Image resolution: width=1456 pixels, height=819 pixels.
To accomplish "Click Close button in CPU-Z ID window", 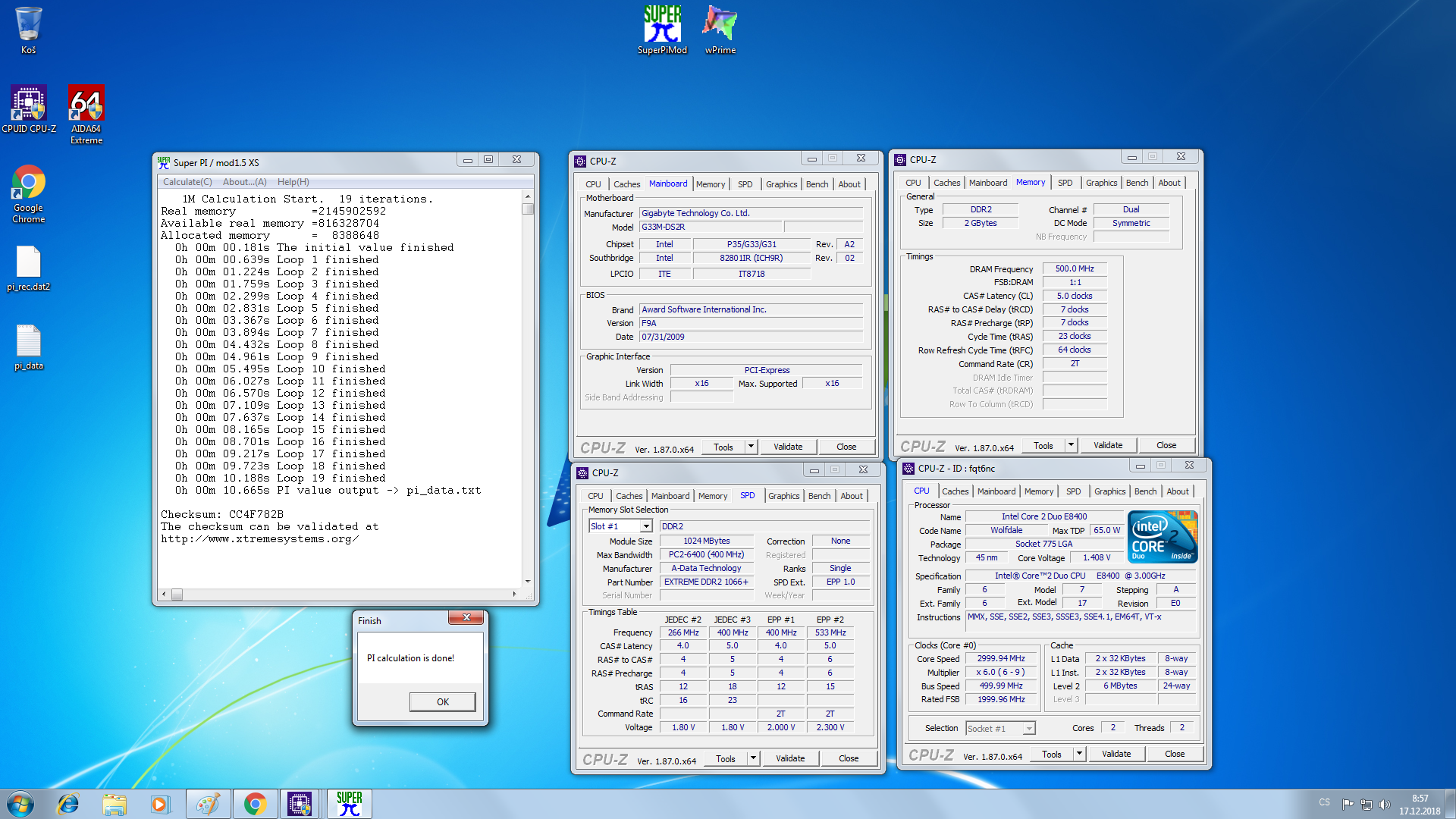I will pyautogui.click(x=1175, y=754).
